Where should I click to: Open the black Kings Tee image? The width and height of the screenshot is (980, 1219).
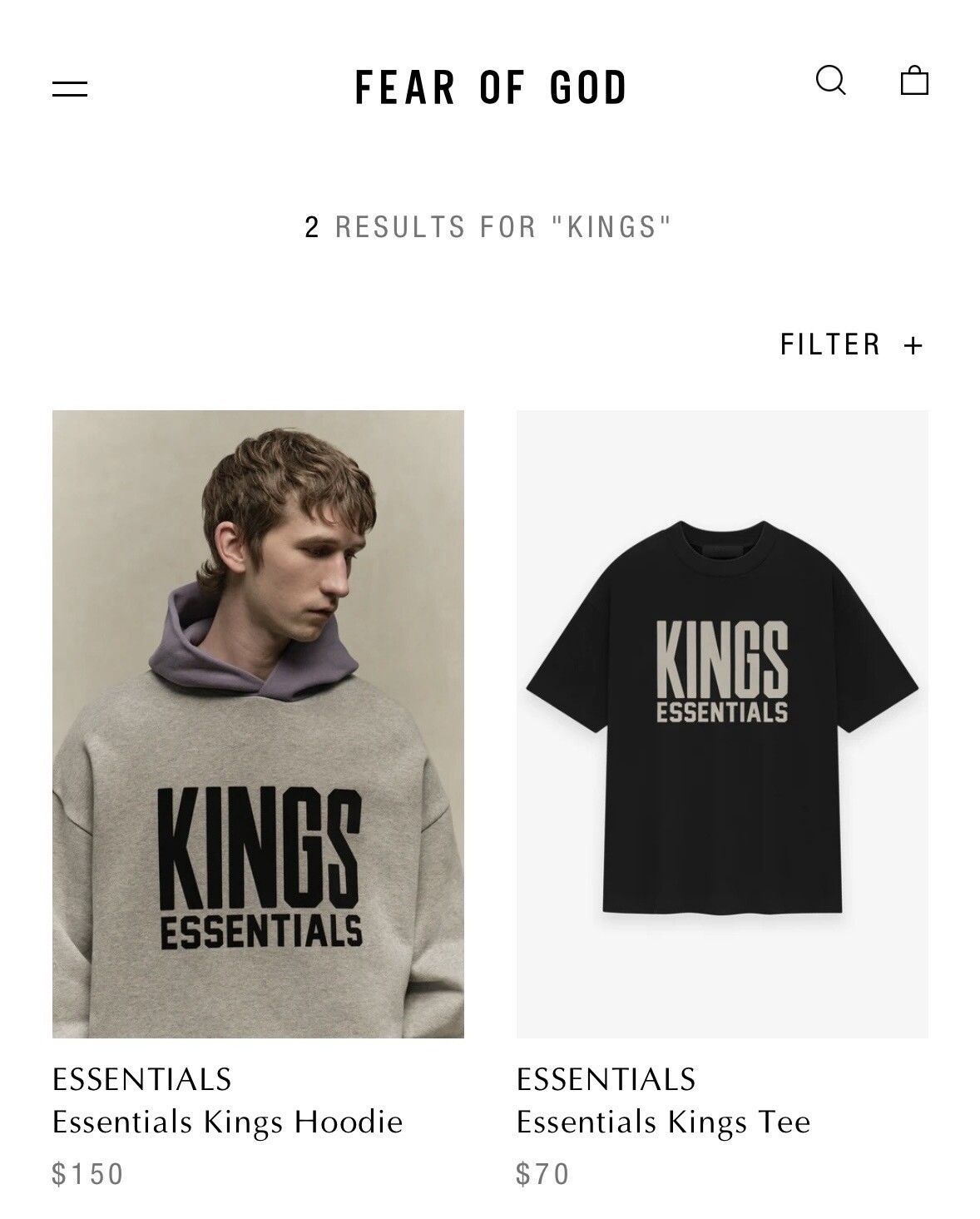point(722,724)
